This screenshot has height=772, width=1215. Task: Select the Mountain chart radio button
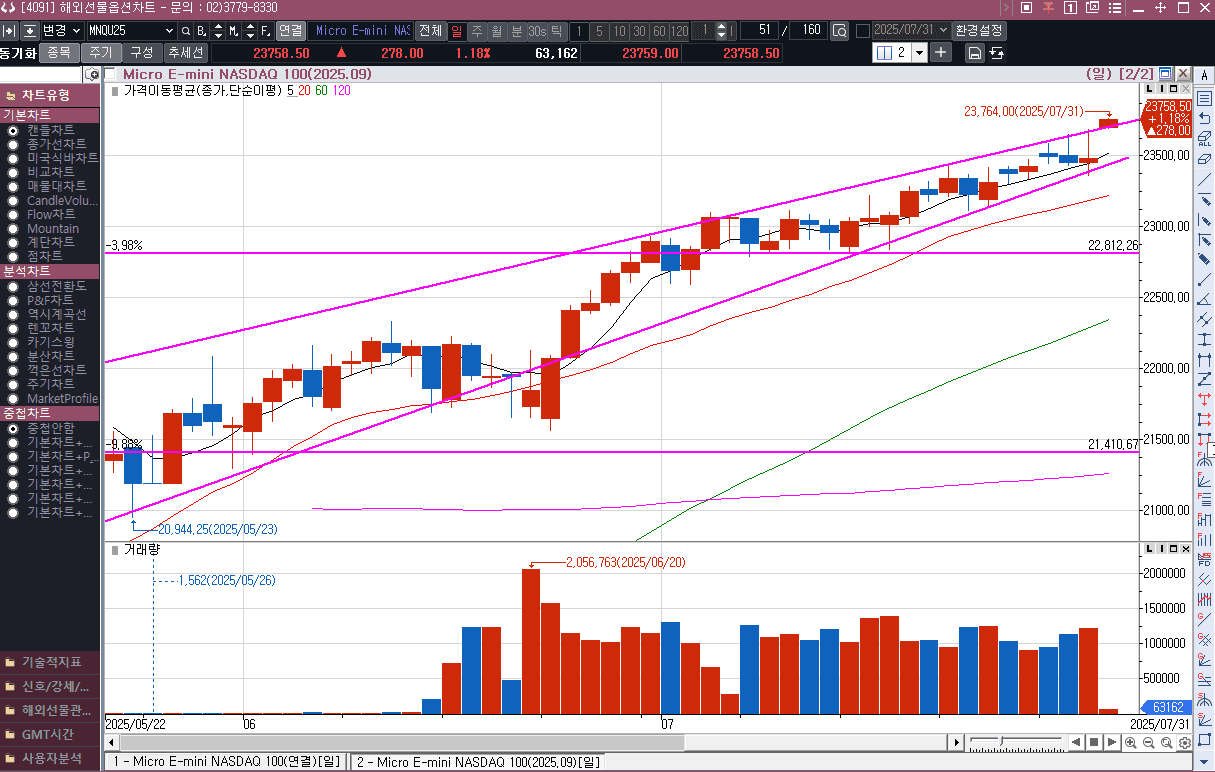pos(13,229)
